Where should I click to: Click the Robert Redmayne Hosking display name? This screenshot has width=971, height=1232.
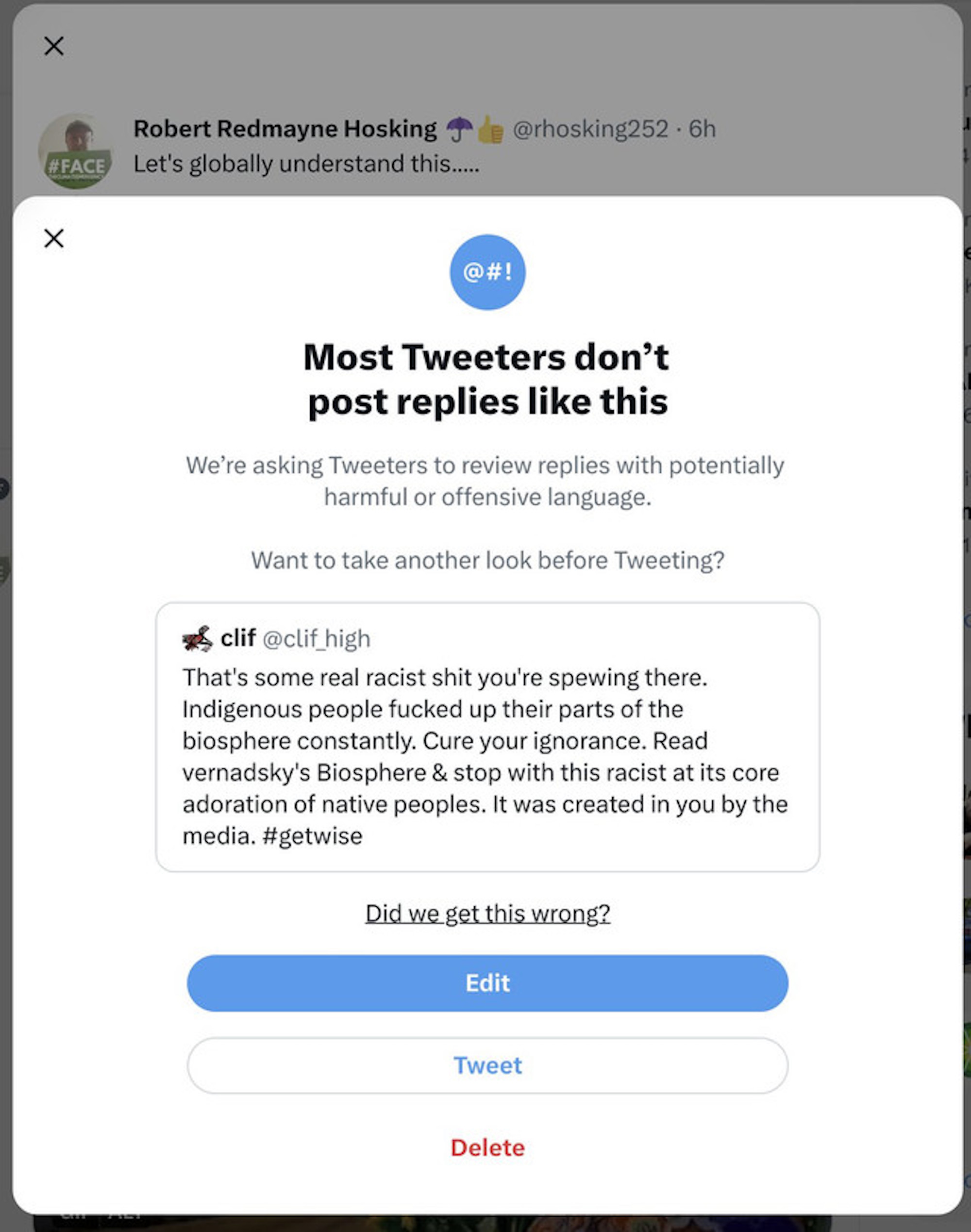click(x=285, y=129)
